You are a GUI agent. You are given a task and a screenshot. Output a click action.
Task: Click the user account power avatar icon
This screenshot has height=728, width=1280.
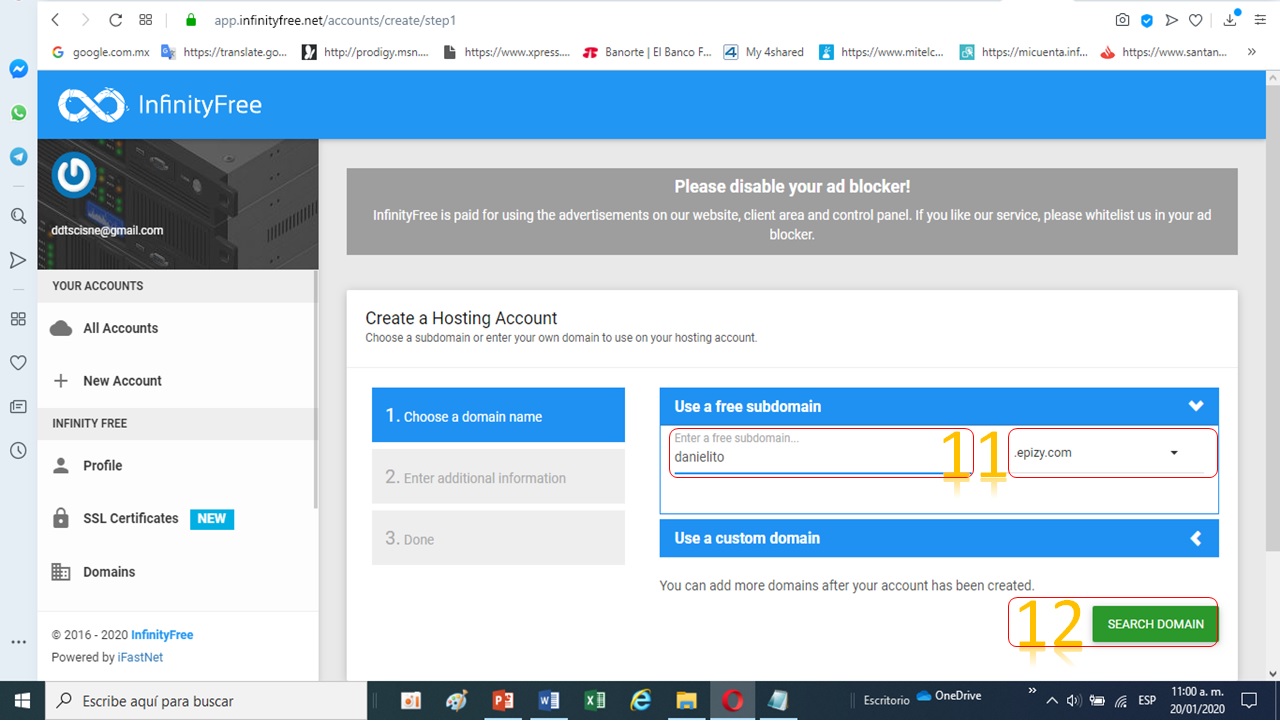click(73, 176)
